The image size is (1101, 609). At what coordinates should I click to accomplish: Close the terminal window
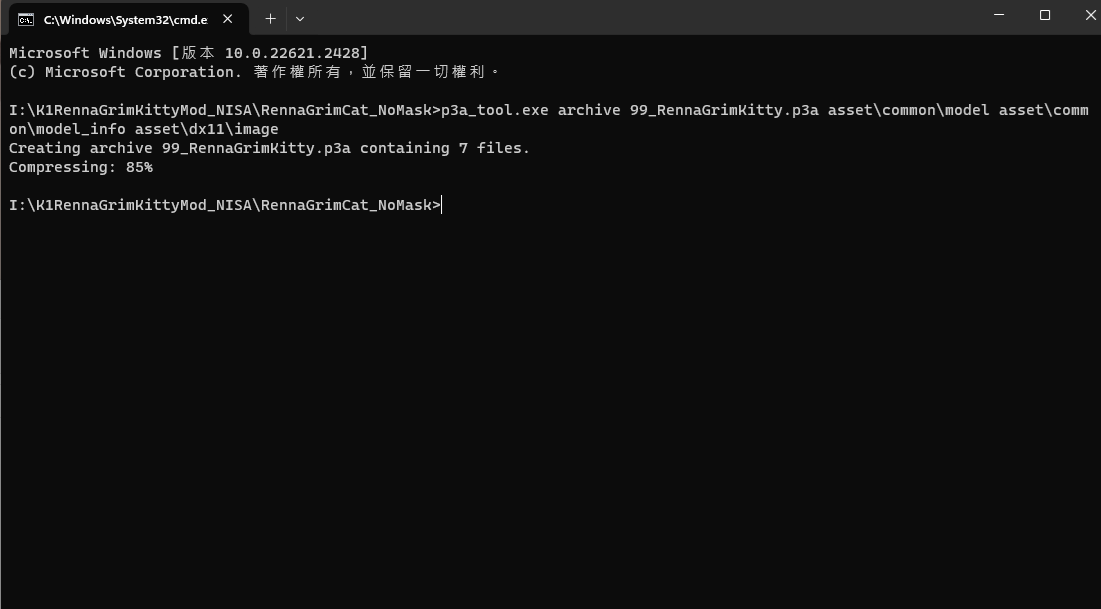[x=1089, y=15]
